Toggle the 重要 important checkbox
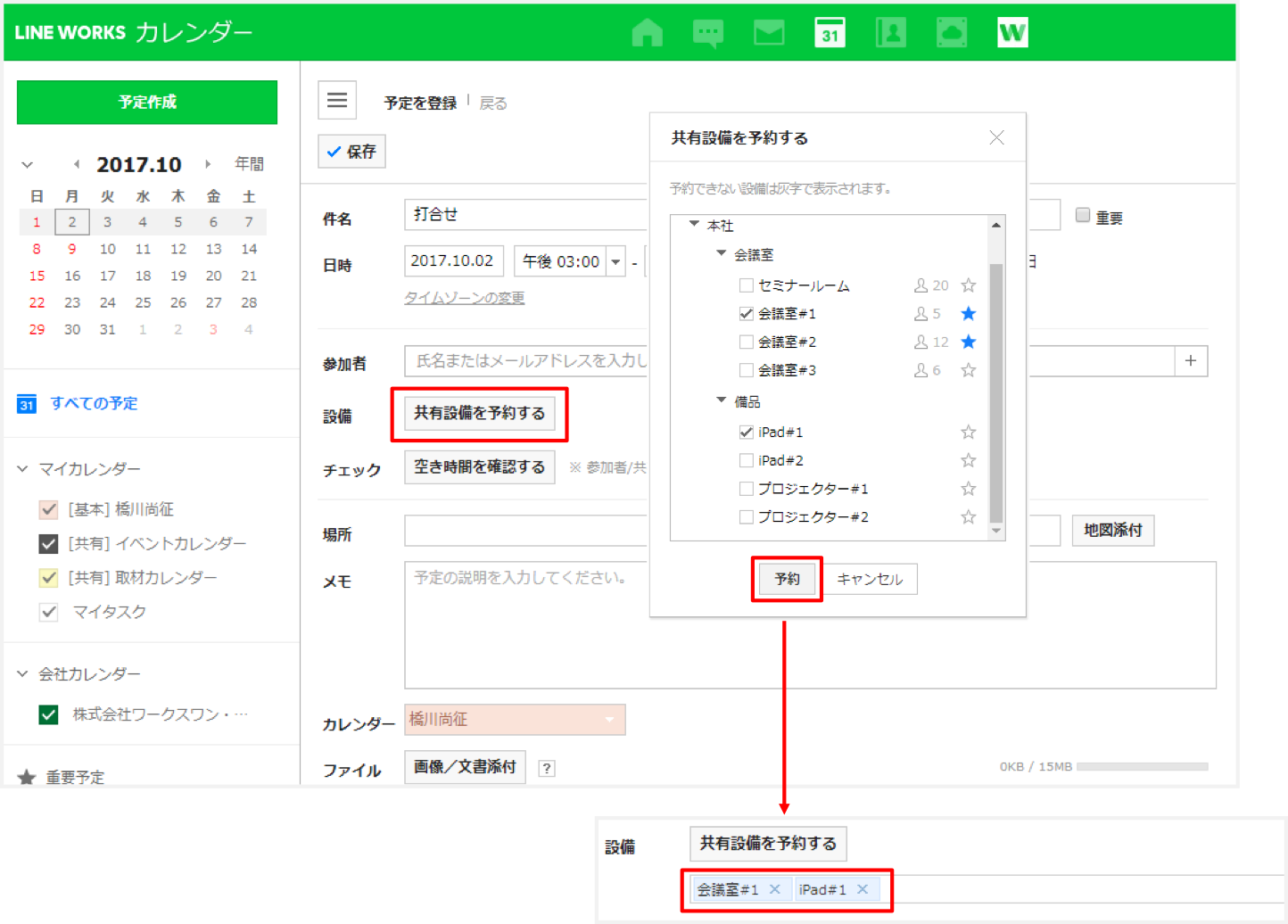1288x924 pixels. [1083, 216]
